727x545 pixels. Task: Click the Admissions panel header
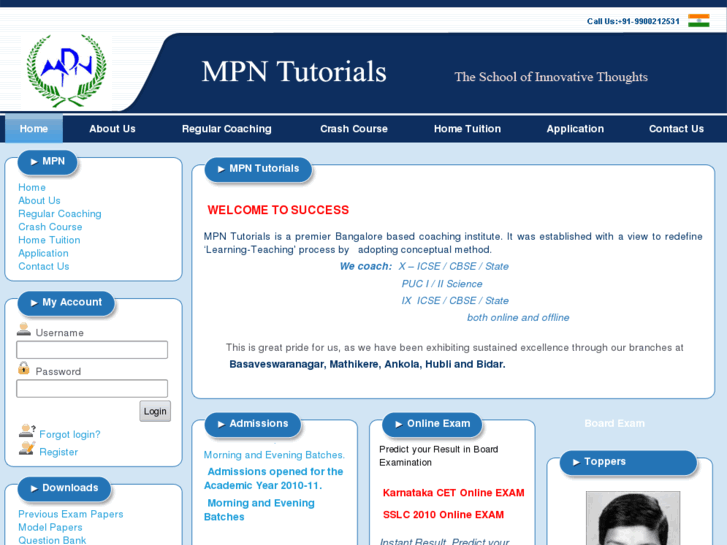point(253,424)
